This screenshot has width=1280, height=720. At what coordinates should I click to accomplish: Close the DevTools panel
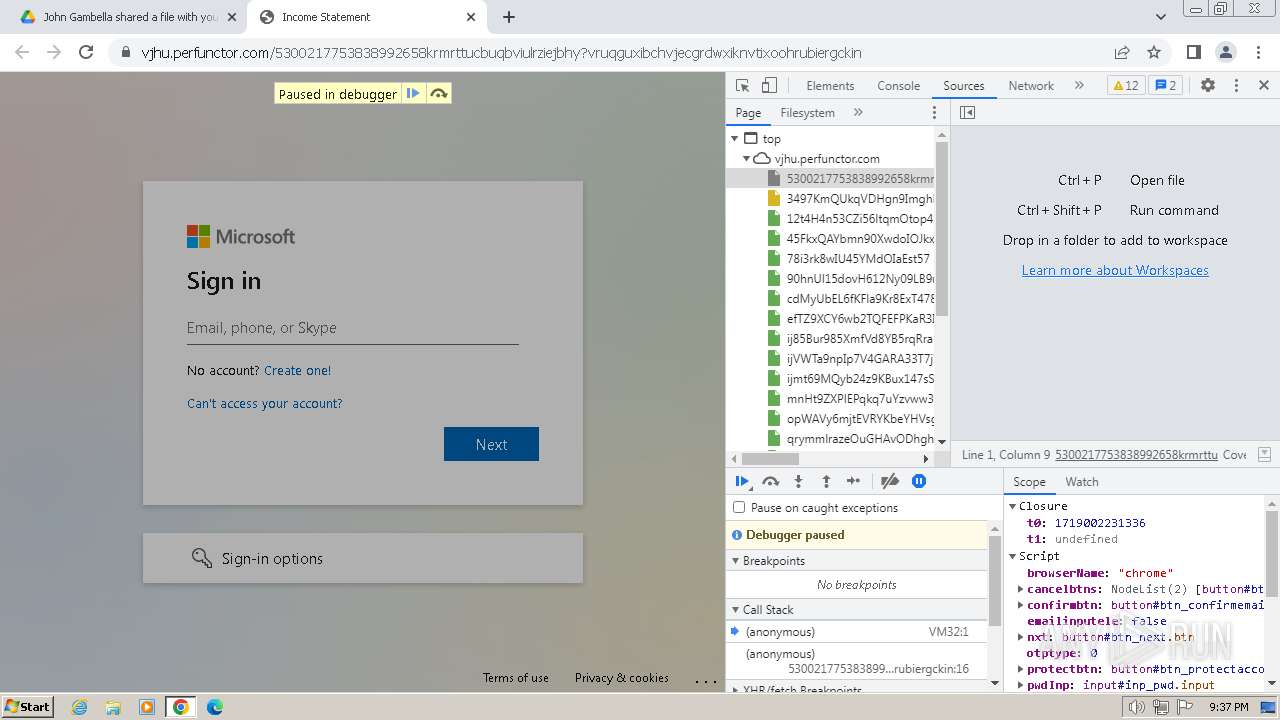pyautogui.click(x=1263, y=86)
